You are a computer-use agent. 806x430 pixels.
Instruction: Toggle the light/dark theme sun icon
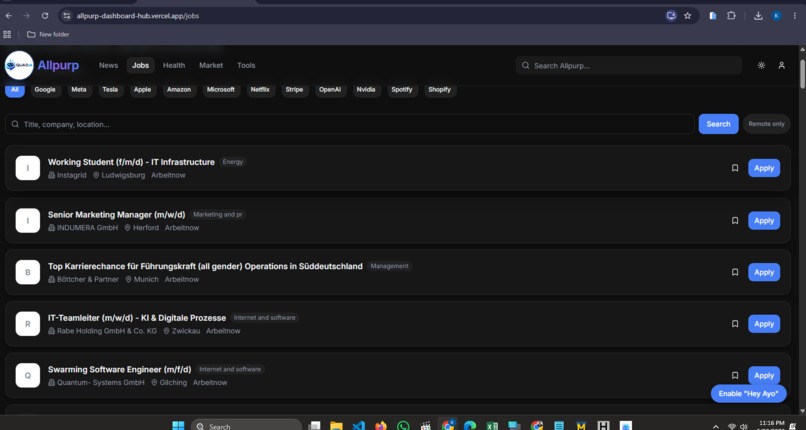point(761,65)
